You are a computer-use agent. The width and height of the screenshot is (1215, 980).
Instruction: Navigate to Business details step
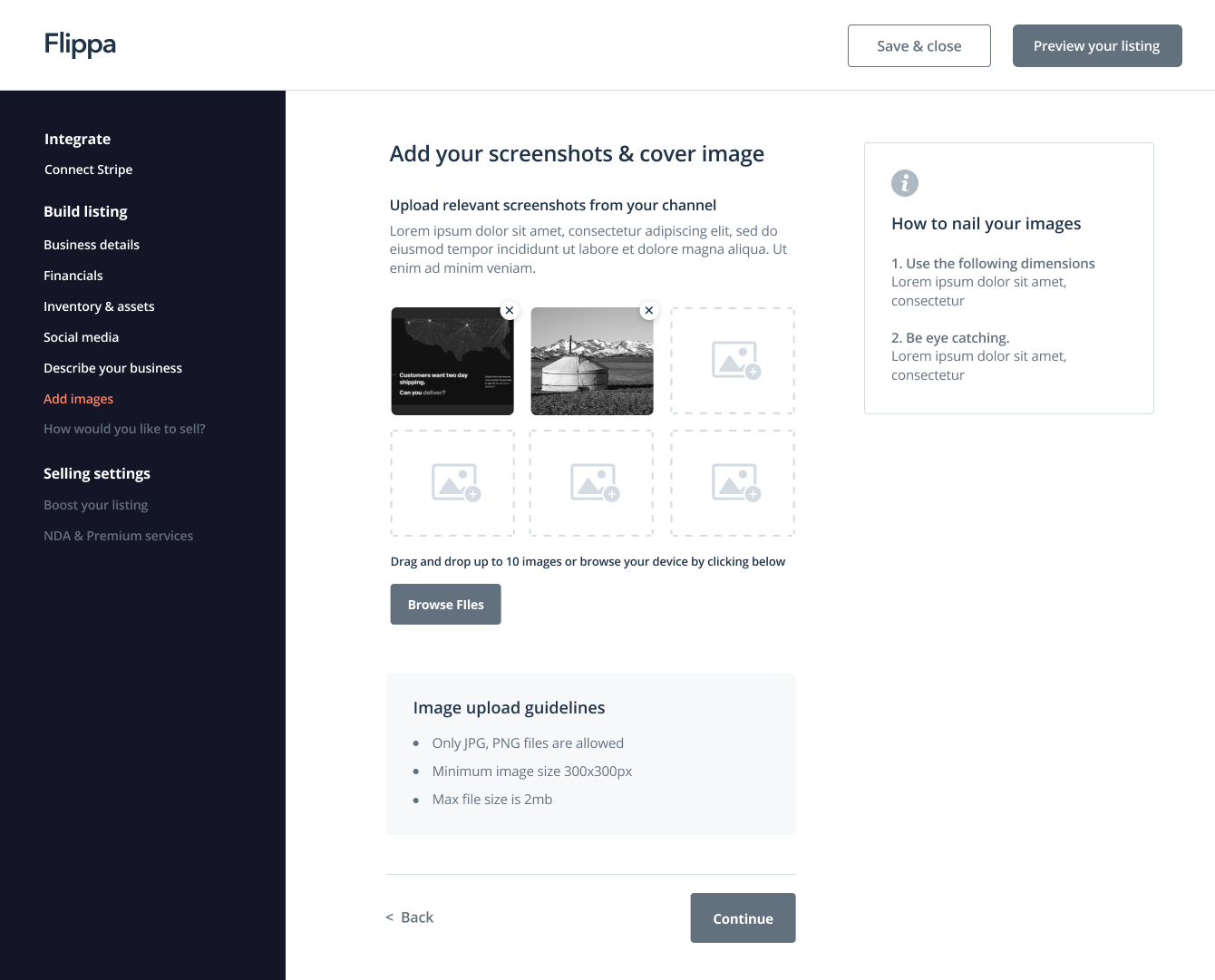coord(92,245)
